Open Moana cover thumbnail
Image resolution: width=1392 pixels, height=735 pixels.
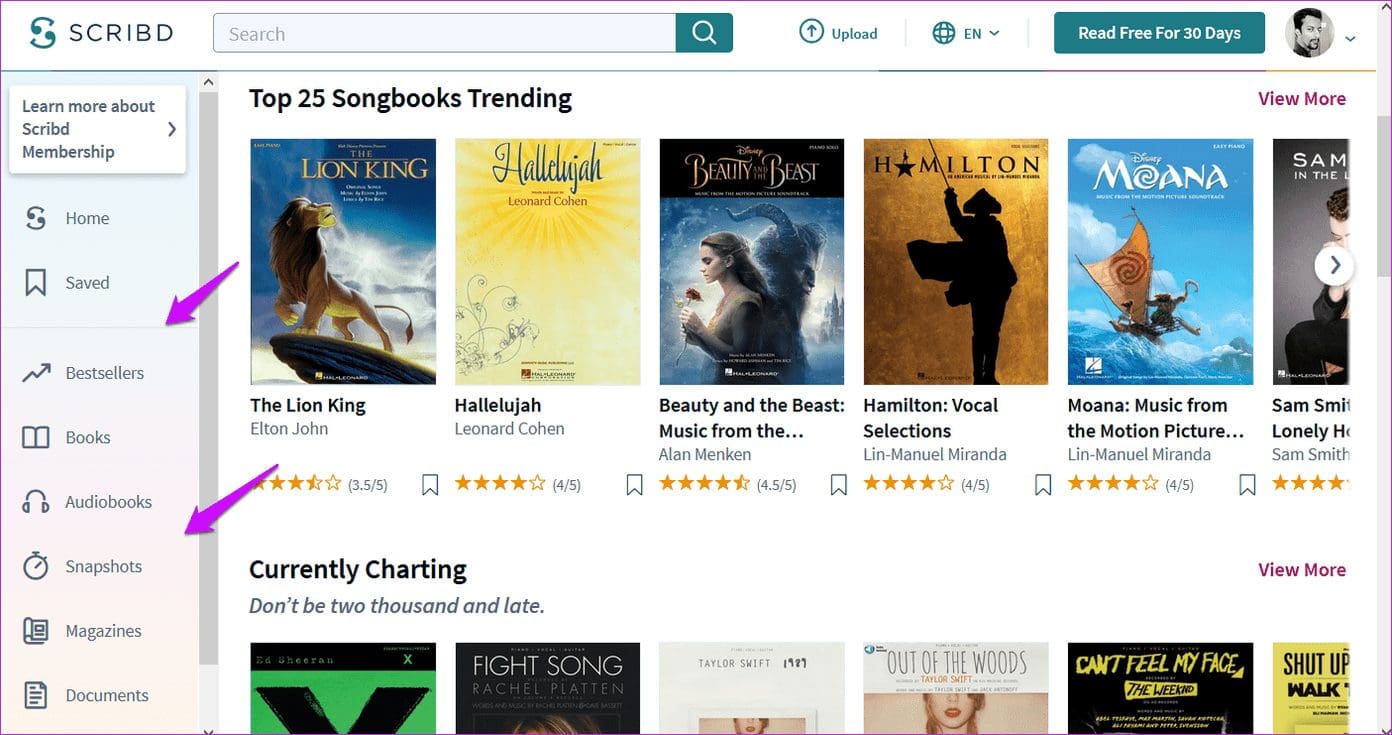click(x=1160, y=262)
